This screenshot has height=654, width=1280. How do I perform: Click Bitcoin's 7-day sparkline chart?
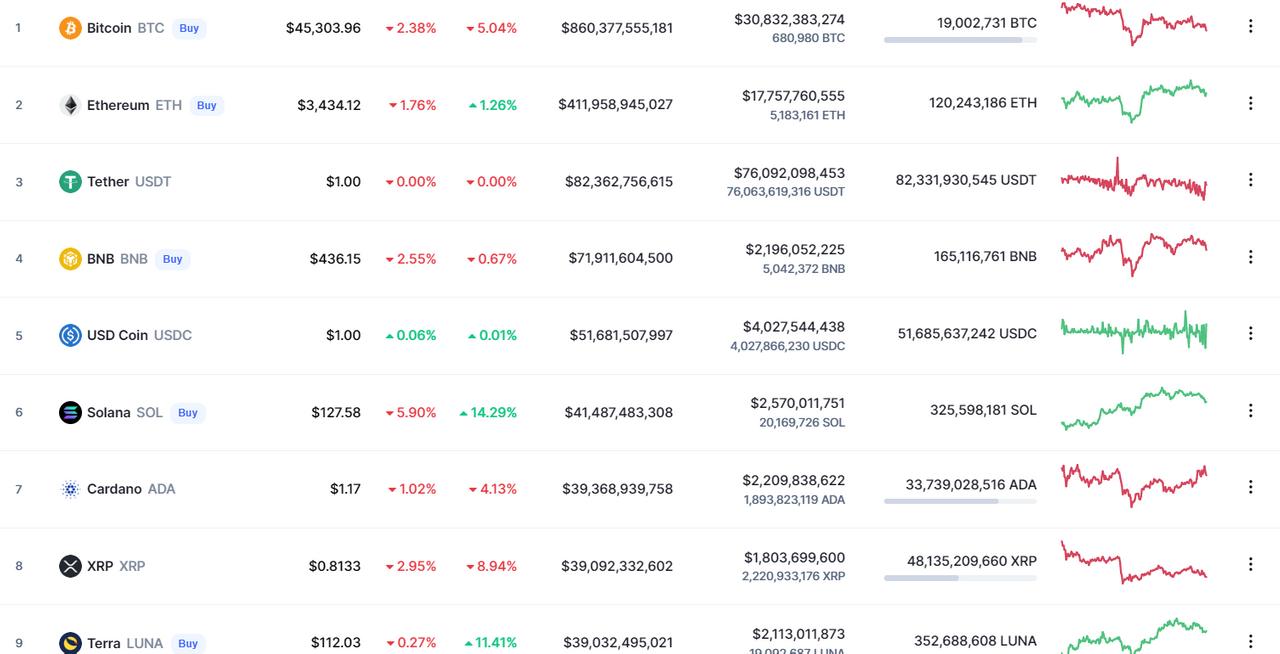[x=1134, y=24]
